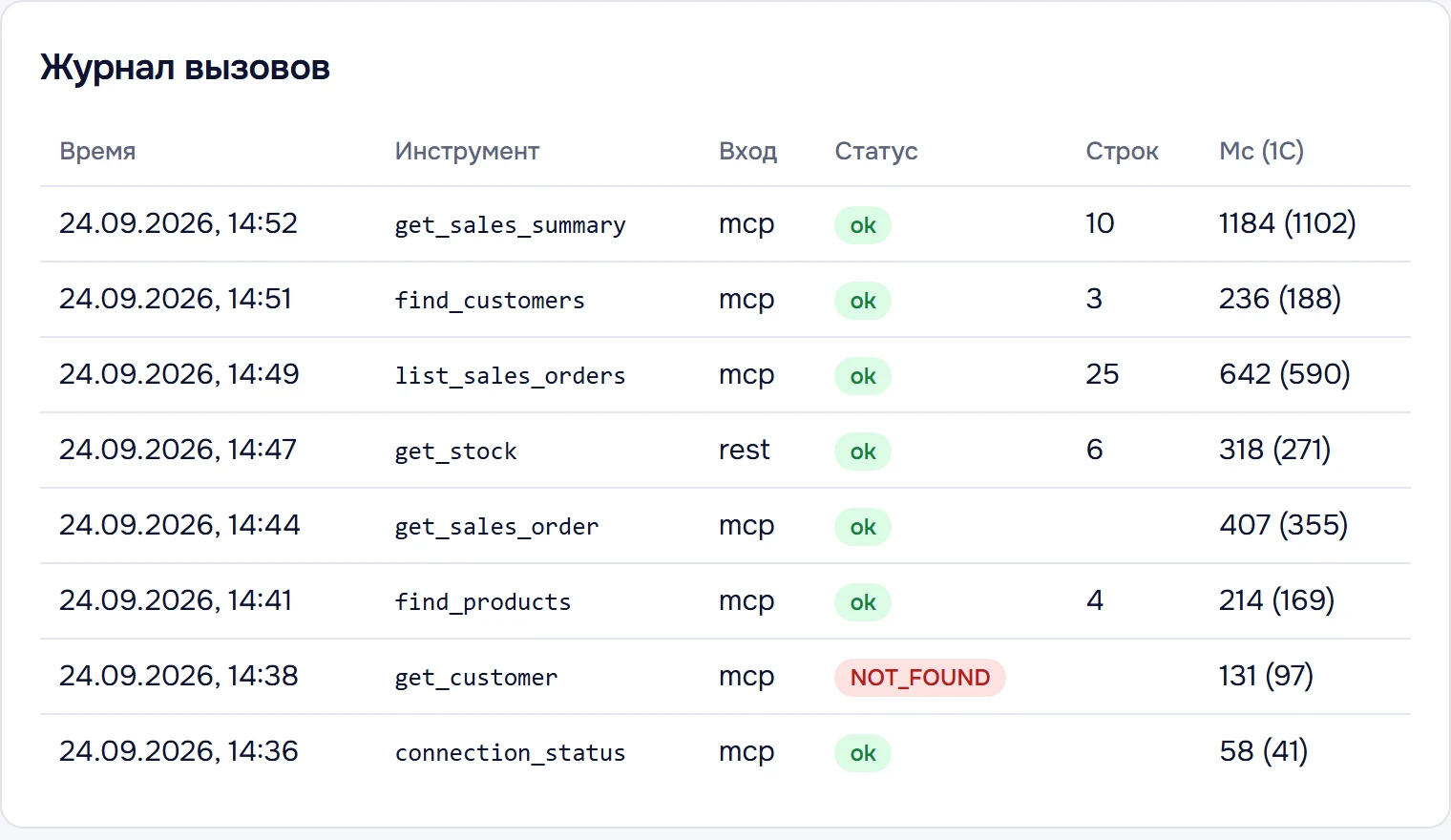
Task: Click the ok badge in connection_status row
Action: tap(863, 753)
